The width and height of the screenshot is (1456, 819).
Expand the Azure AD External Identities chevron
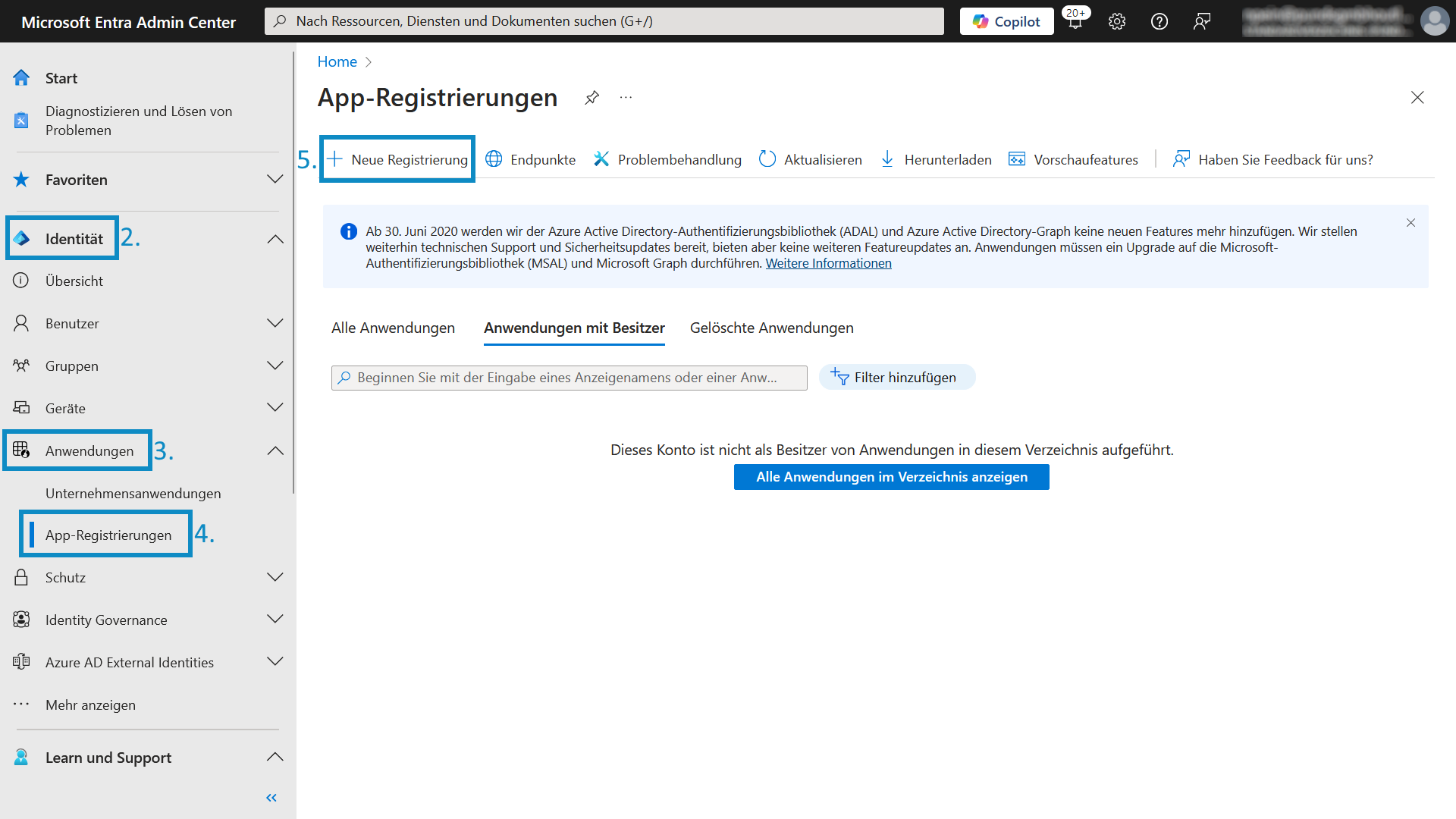pos(275,662)
